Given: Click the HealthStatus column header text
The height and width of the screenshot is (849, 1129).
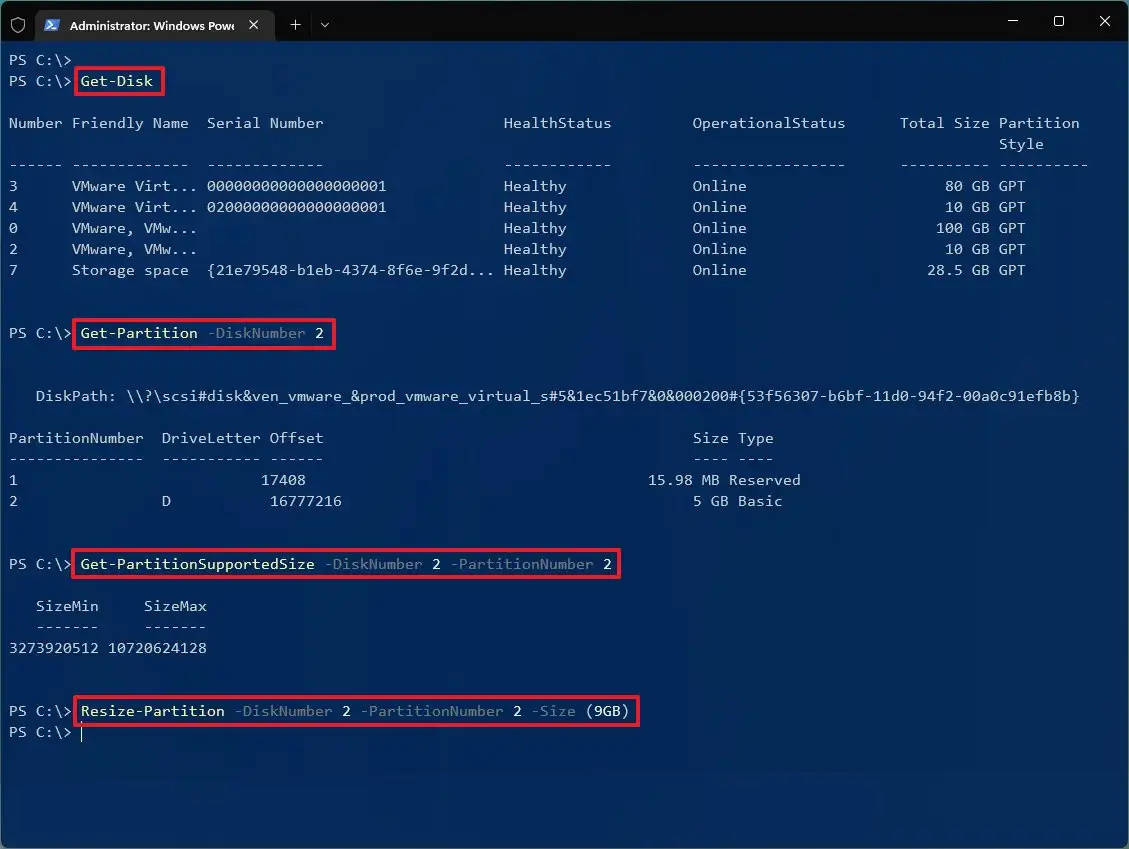Looking at the screenshot, I should (x=557, y=123).
